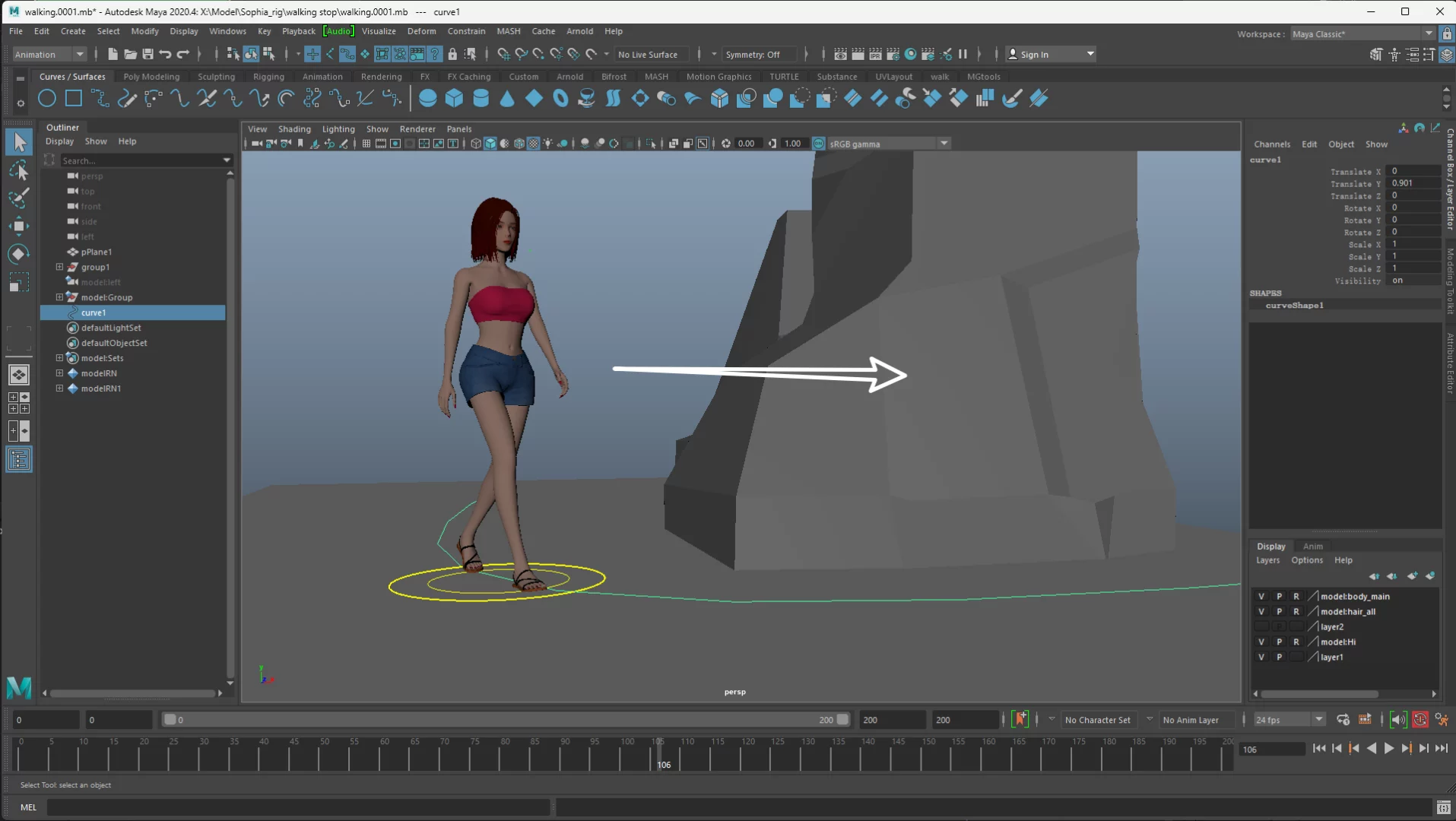Go to end of playback range

[x=1442, y=749]
